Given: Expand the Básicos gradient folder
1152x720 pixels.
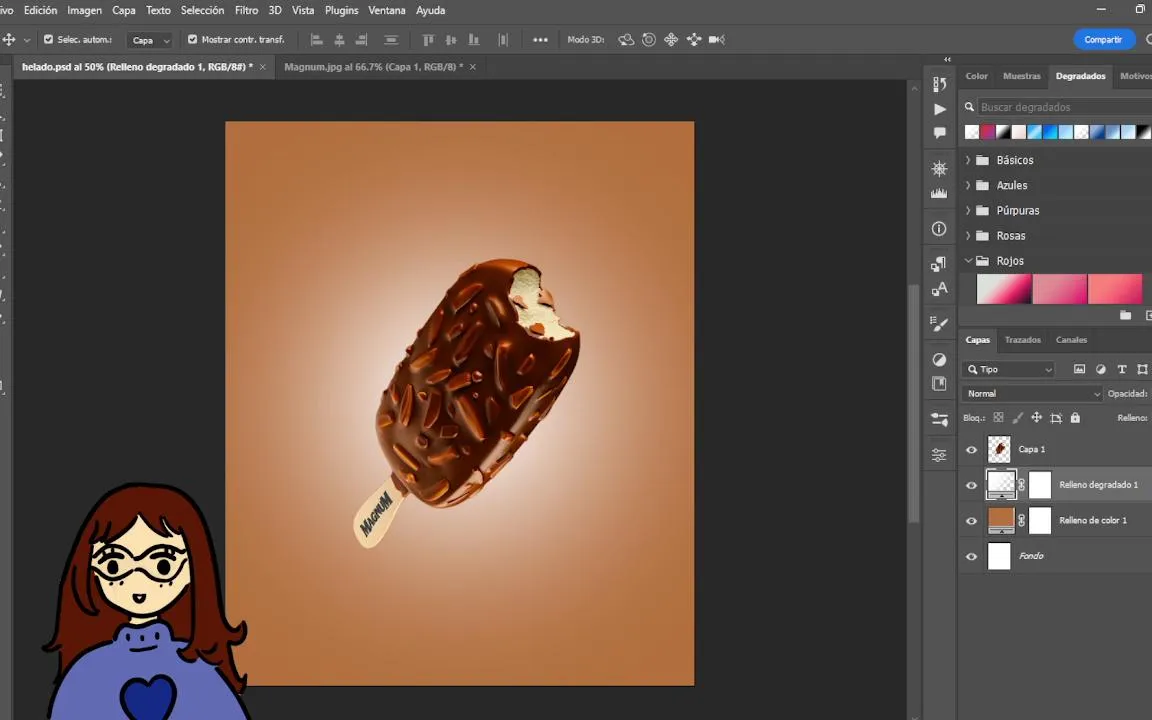Looking at the screenshot, I should (x=968, y=160).
